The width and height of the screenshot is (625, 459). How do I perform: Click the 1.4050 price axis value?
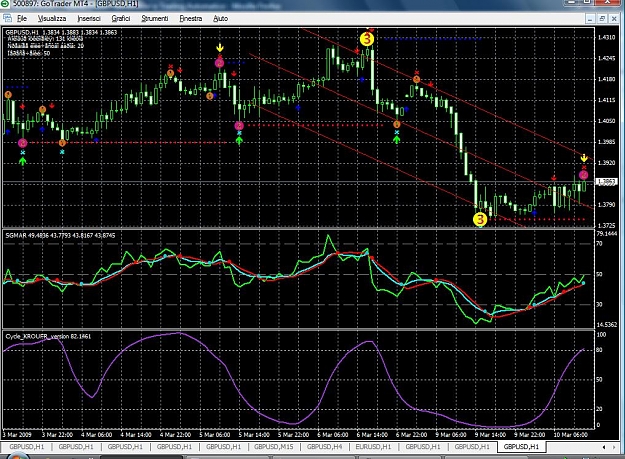pyautogui.click(x=606, y=121)
